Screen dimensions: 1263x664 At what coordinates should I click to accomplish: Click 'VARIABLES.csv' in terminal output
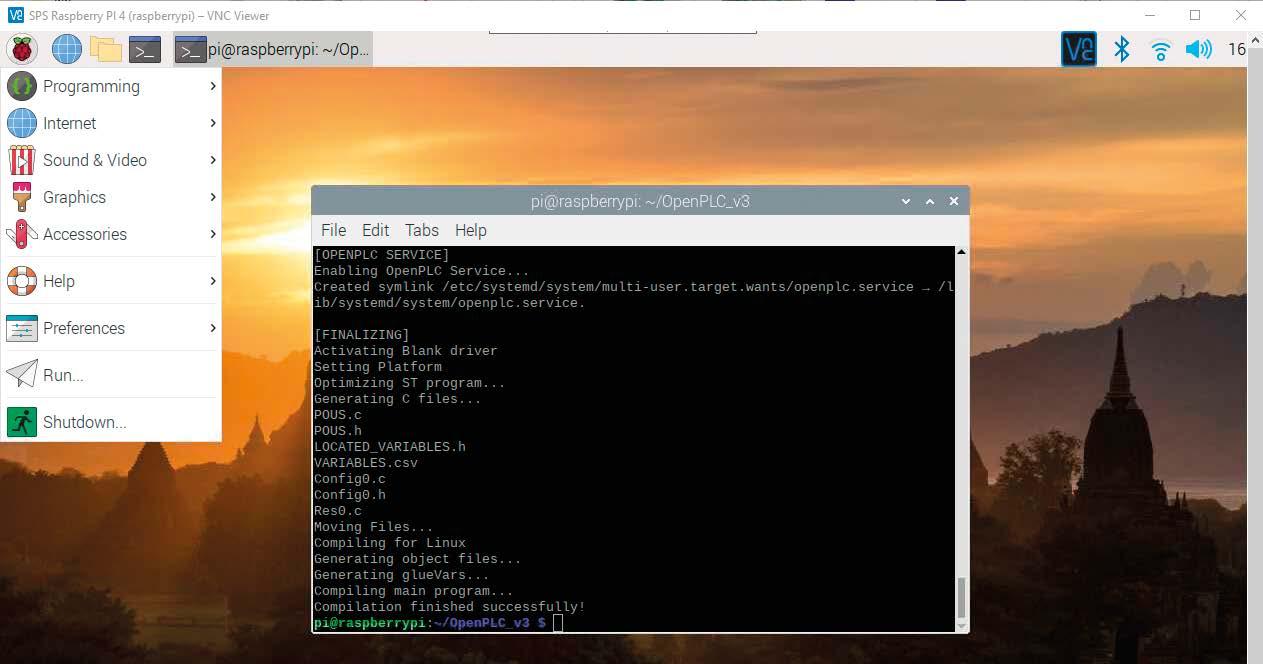pyautogui.click(x=366, y=463)
